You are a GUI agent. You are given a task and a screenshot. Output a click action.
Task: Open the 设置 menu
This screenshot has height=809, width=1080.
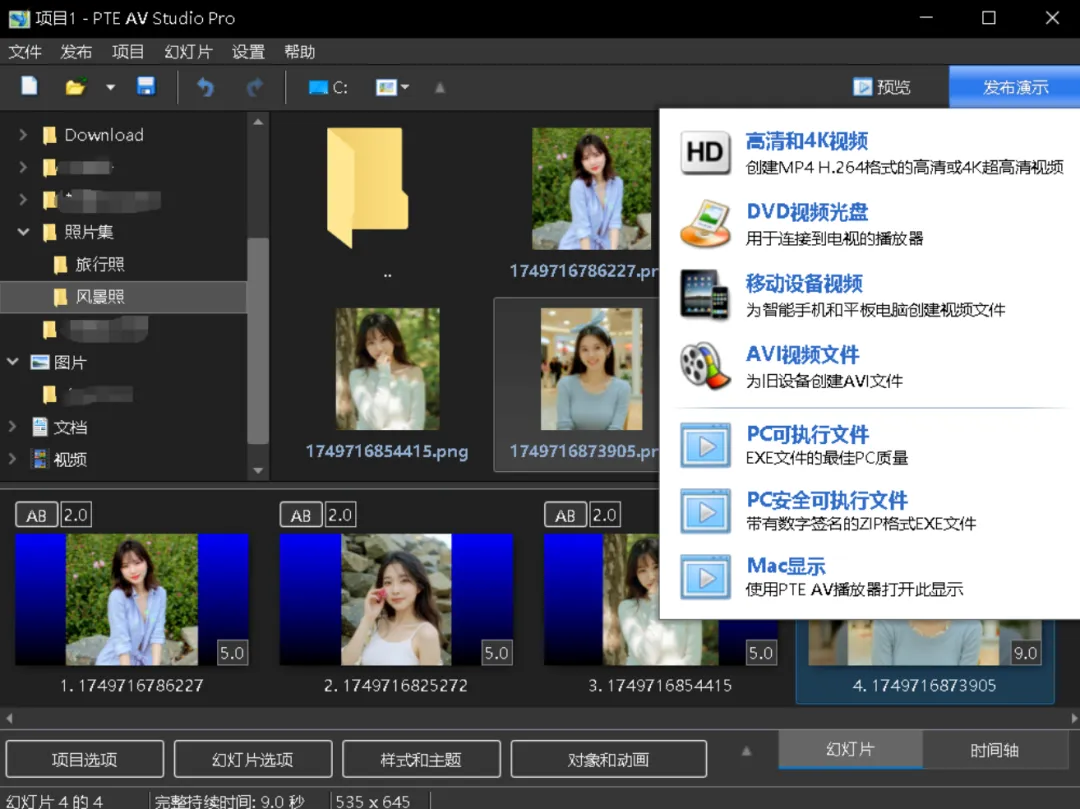[x=248, y=52]
